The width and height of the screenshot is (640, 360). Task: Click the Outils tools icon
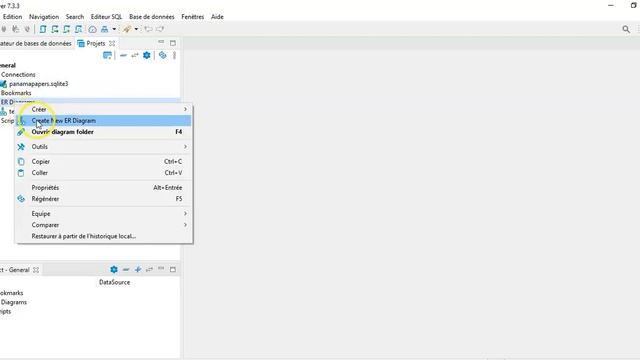click(21, 147)
